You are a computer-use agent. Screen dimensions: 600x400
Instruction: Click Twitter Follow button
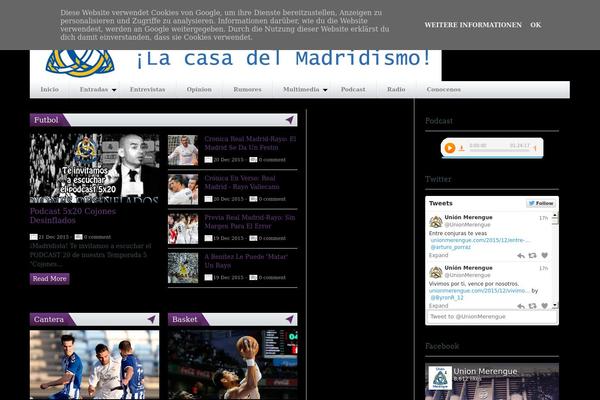pos(541,203)
